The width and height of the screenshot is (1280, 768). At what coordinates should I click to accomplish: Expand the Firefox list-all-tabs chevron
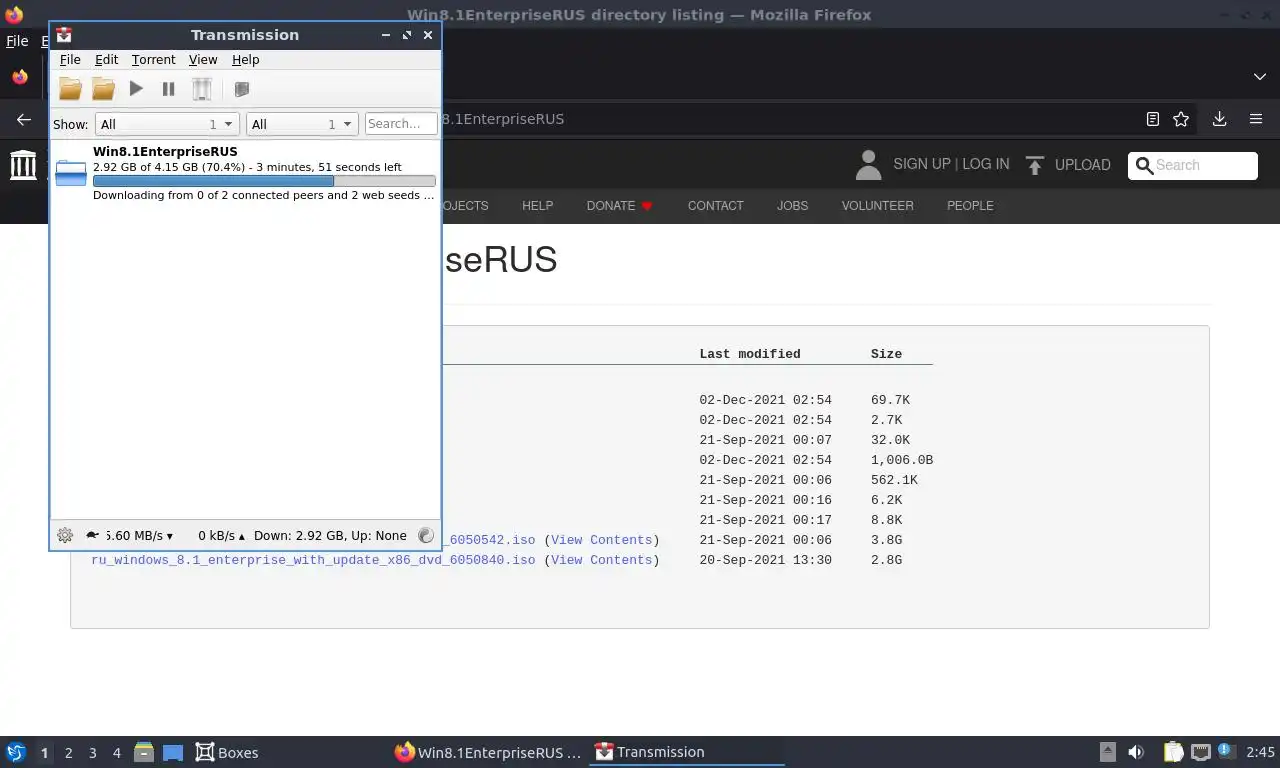click(1259, 76)
